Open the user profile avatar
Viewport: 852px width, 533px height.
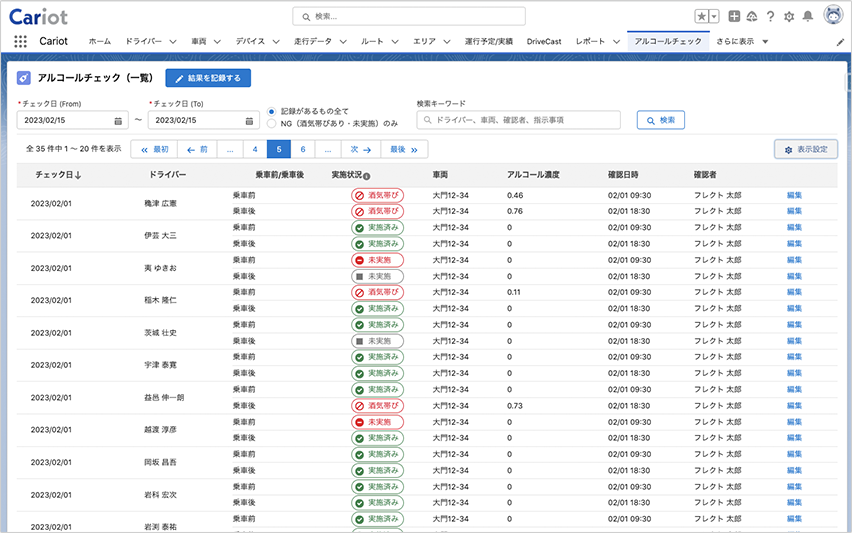832,16
